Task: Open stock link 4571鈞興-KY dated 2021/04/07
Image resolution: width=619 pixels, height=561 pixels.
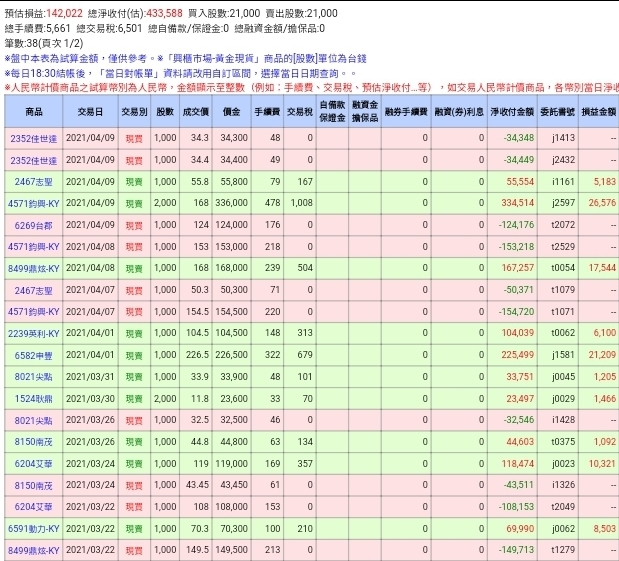Action: (x=34, y=312)
